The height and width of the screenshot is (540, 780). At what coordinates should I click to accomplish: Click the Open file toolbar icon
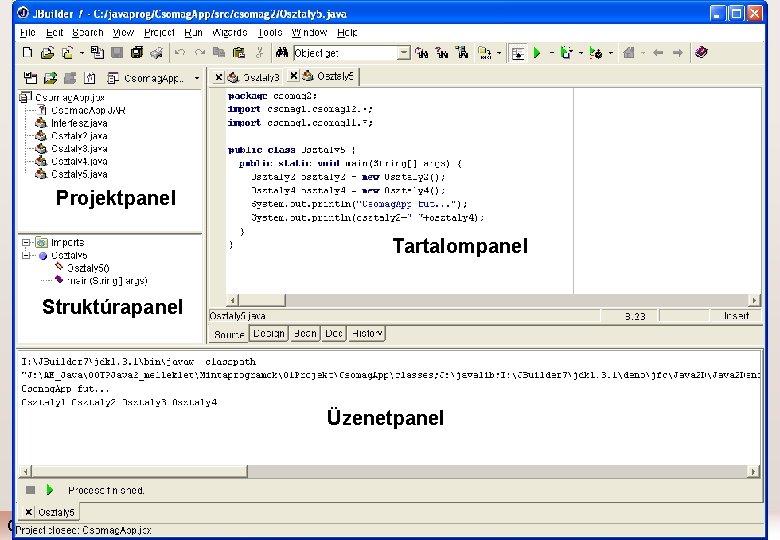click(x=47, y=52)
